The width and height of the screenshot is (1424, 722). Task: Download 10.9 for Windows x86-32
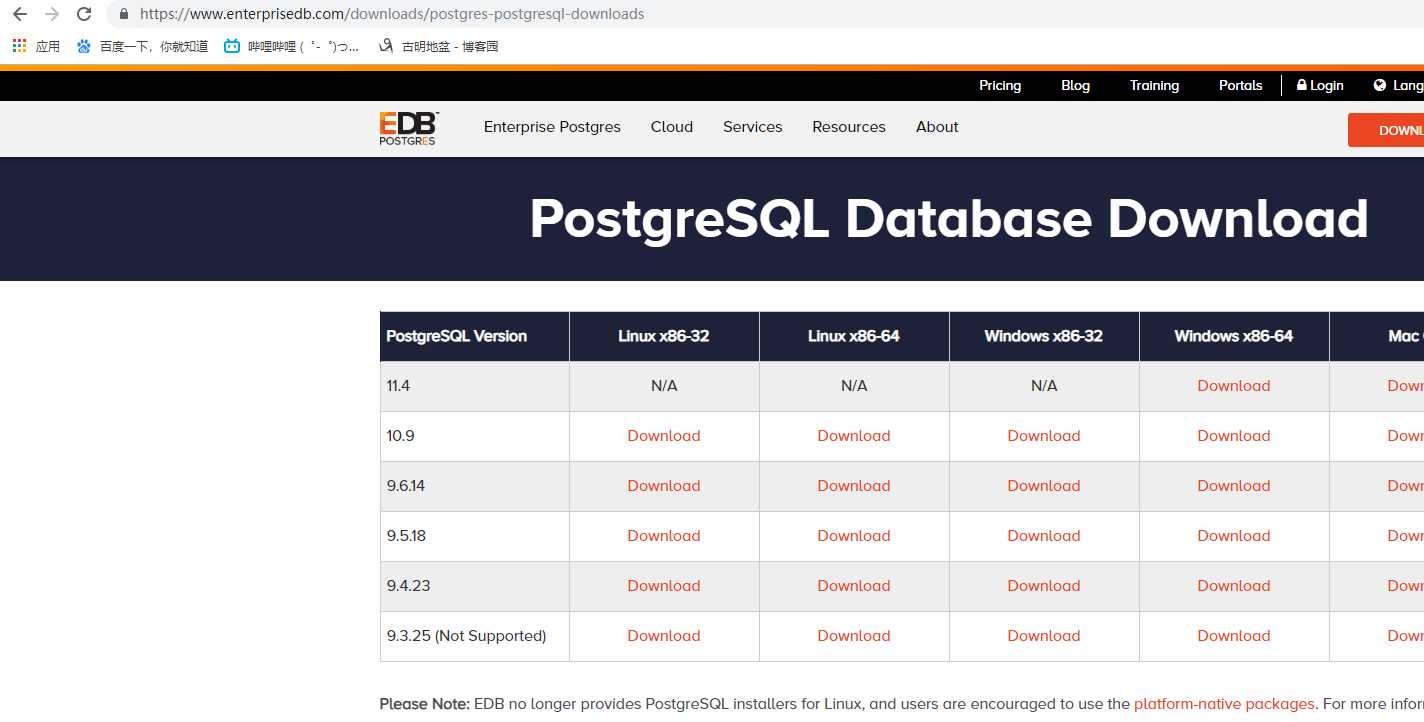pyautogui.click(x=1044, y=436)
